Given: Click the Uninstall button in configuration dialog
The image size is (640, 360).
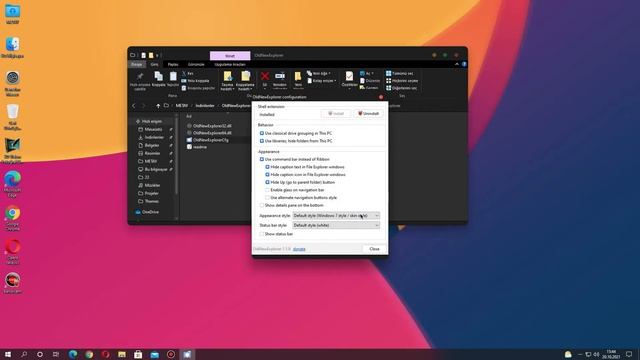Looking at the screenshot, I should [x=368, y=113].
